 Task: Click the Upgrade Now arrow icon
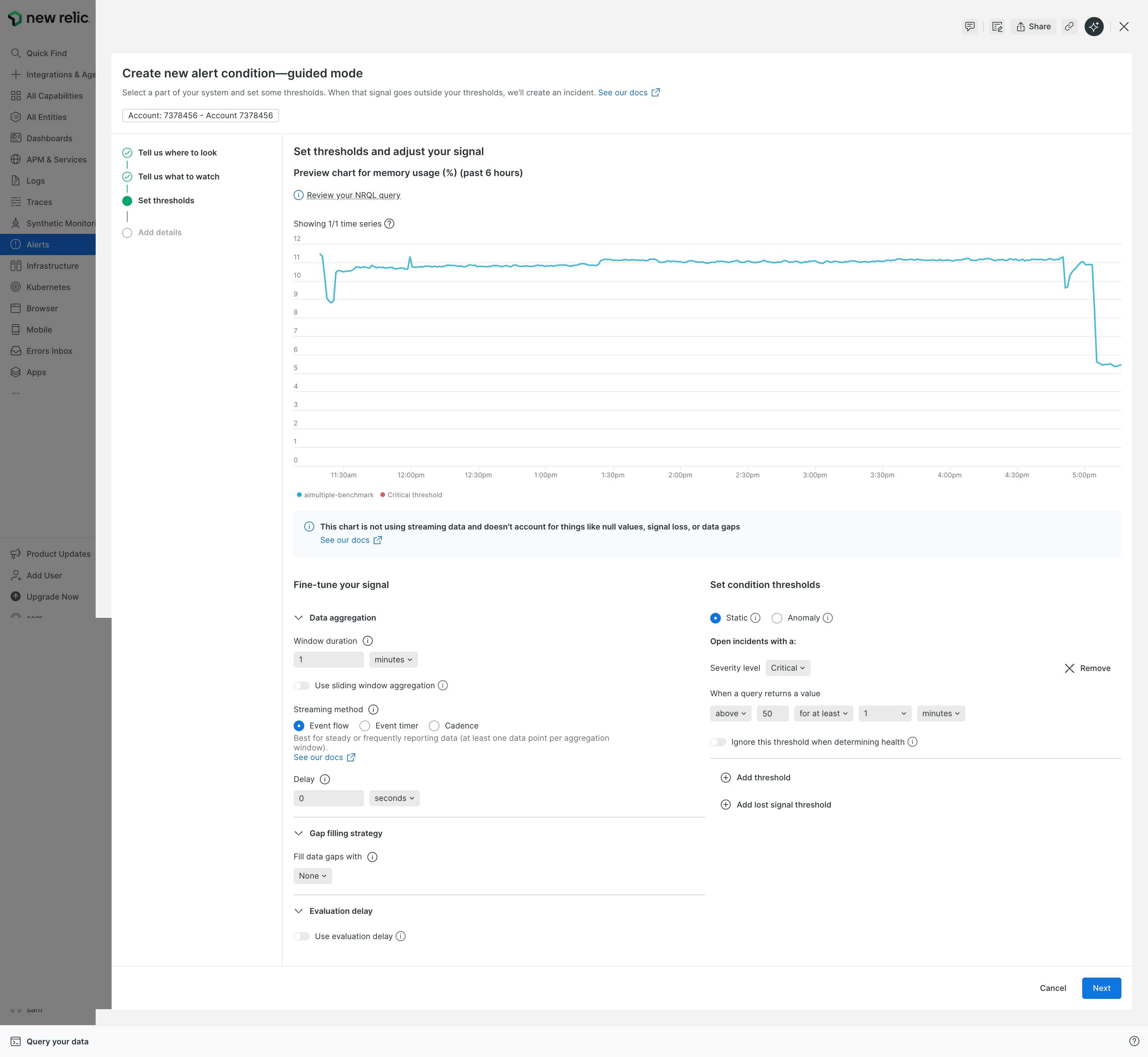coord(16,597)
